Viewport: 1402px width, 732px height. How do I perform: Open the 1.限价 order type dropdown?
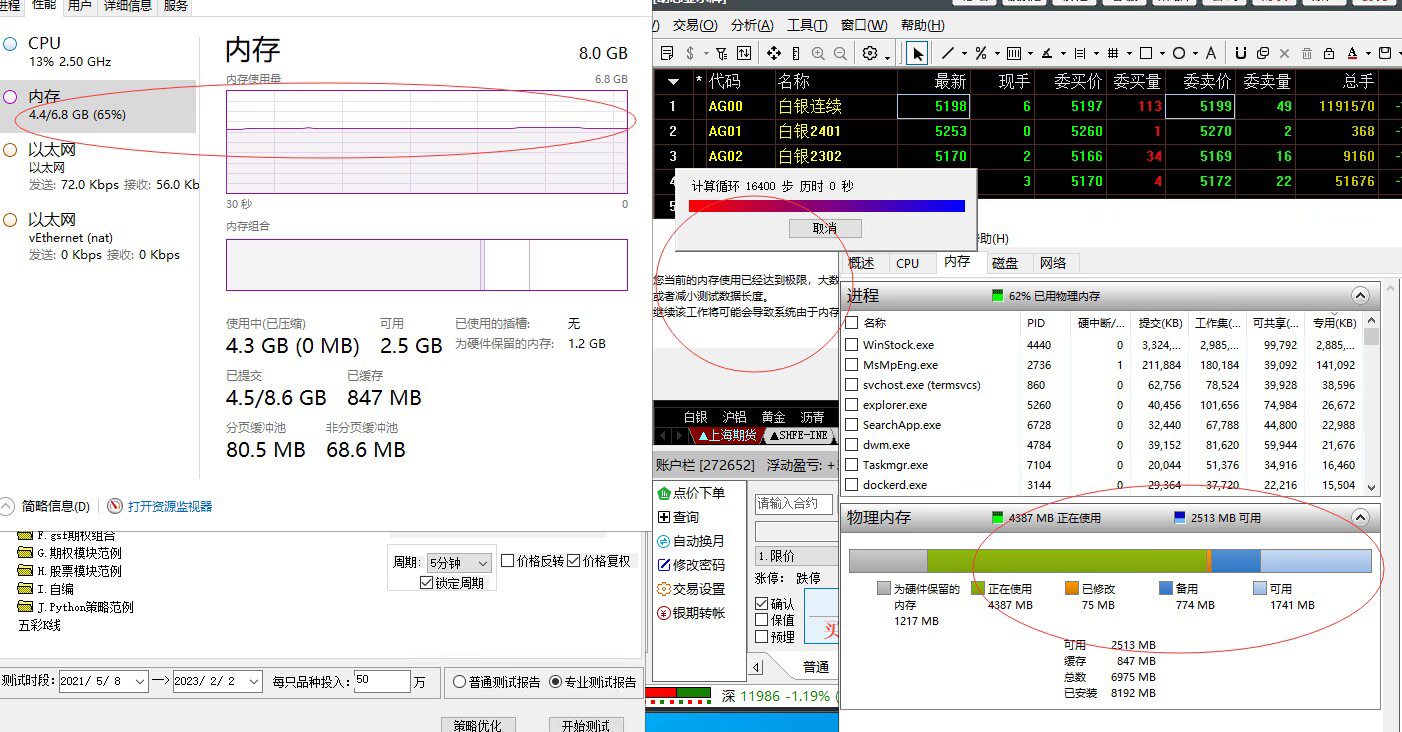(x=797, y=556)
